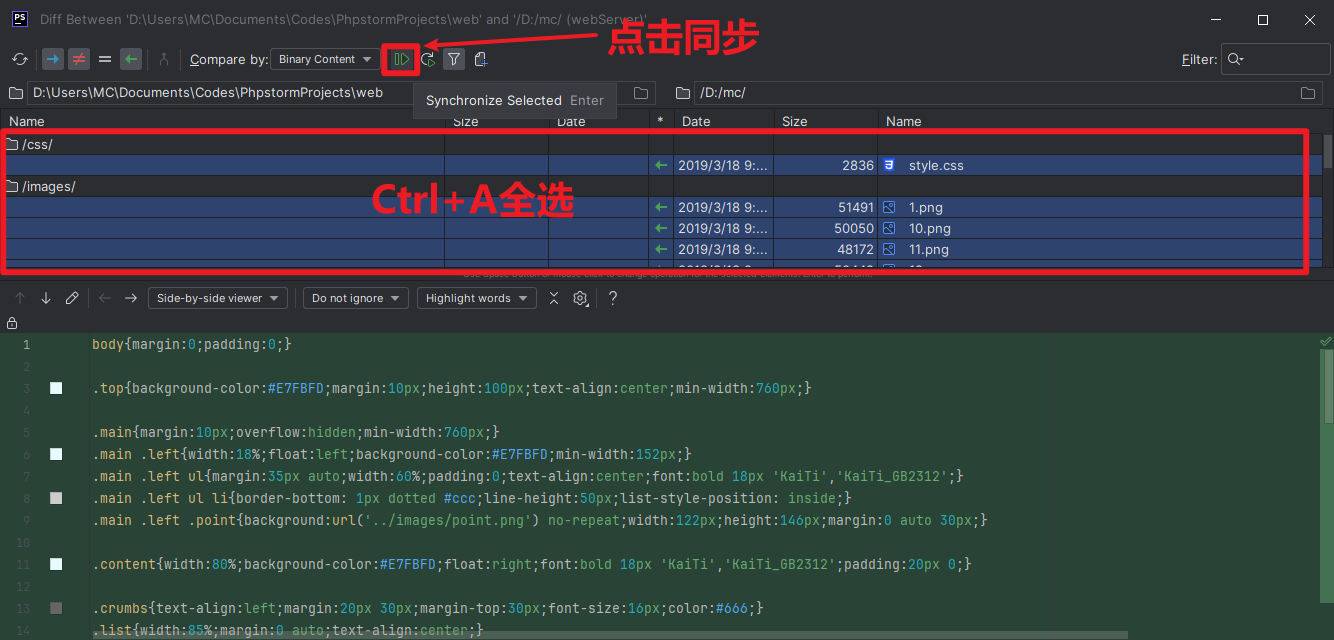Click the Refresh icon in the diff toolbar
The width and height of the screenshot is (1334, 640).
pyautogui.click(x=20, y=59)
